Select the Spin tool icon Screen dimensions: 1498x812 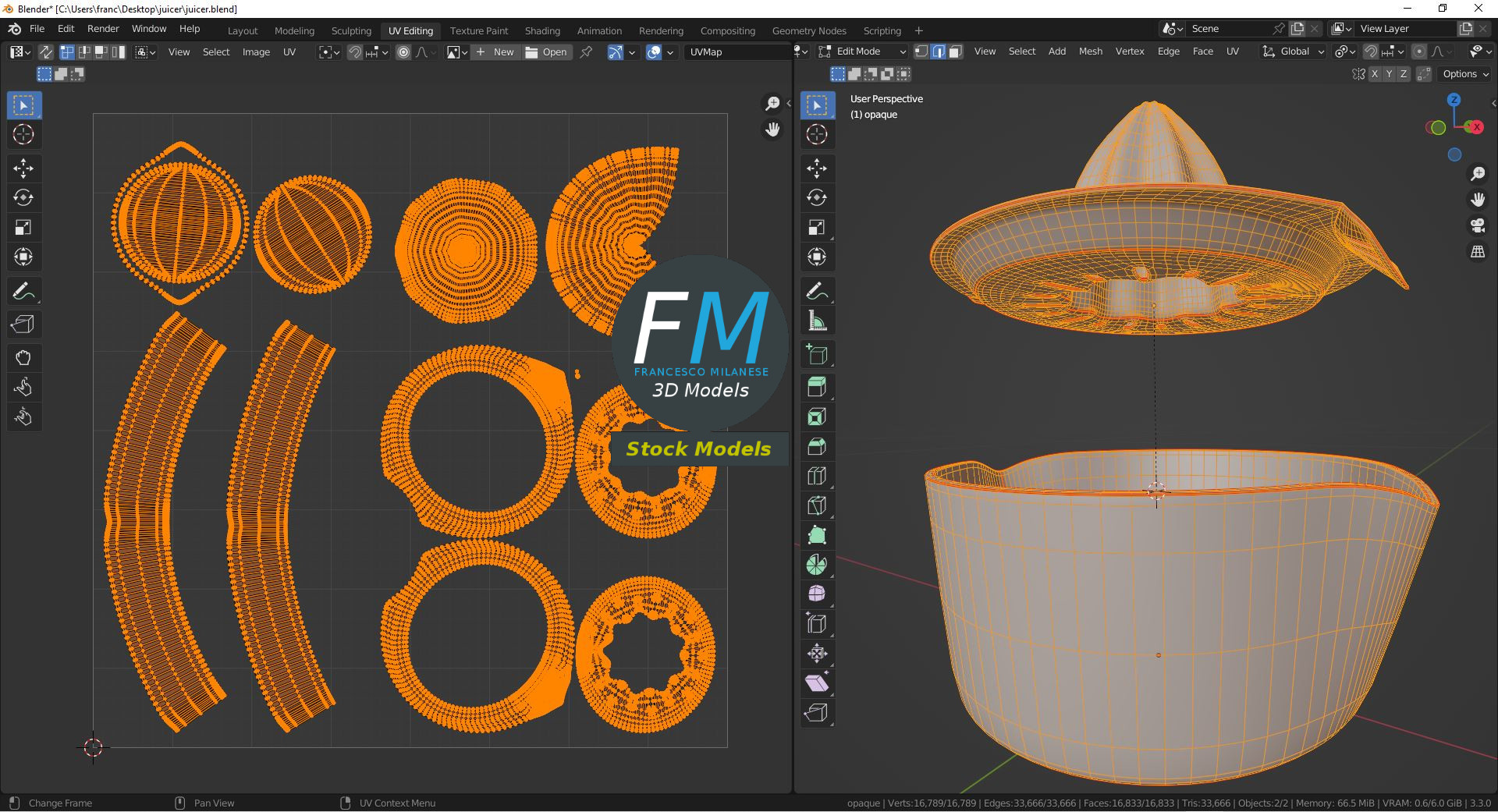tap(816, 565)
